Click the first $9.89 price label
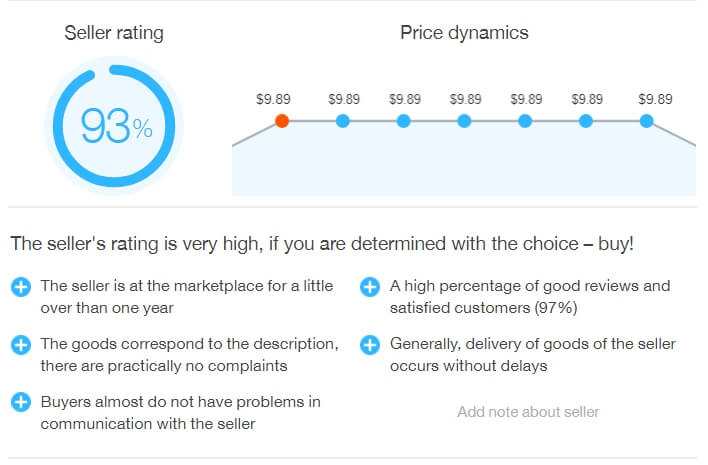708x465 pixels. tap(273, 99)
